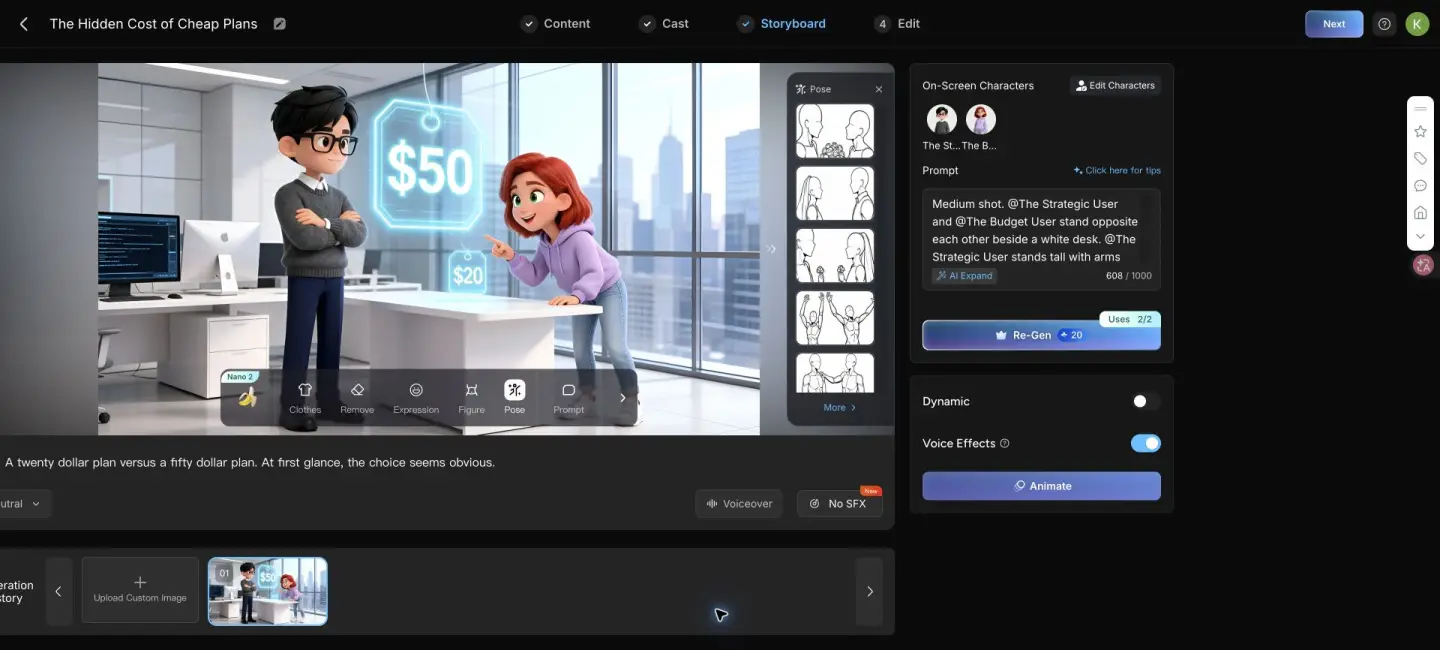Screen dimensions: 1440x650
Task: Click the home icon in side widget
Action: coord(1420,212)
